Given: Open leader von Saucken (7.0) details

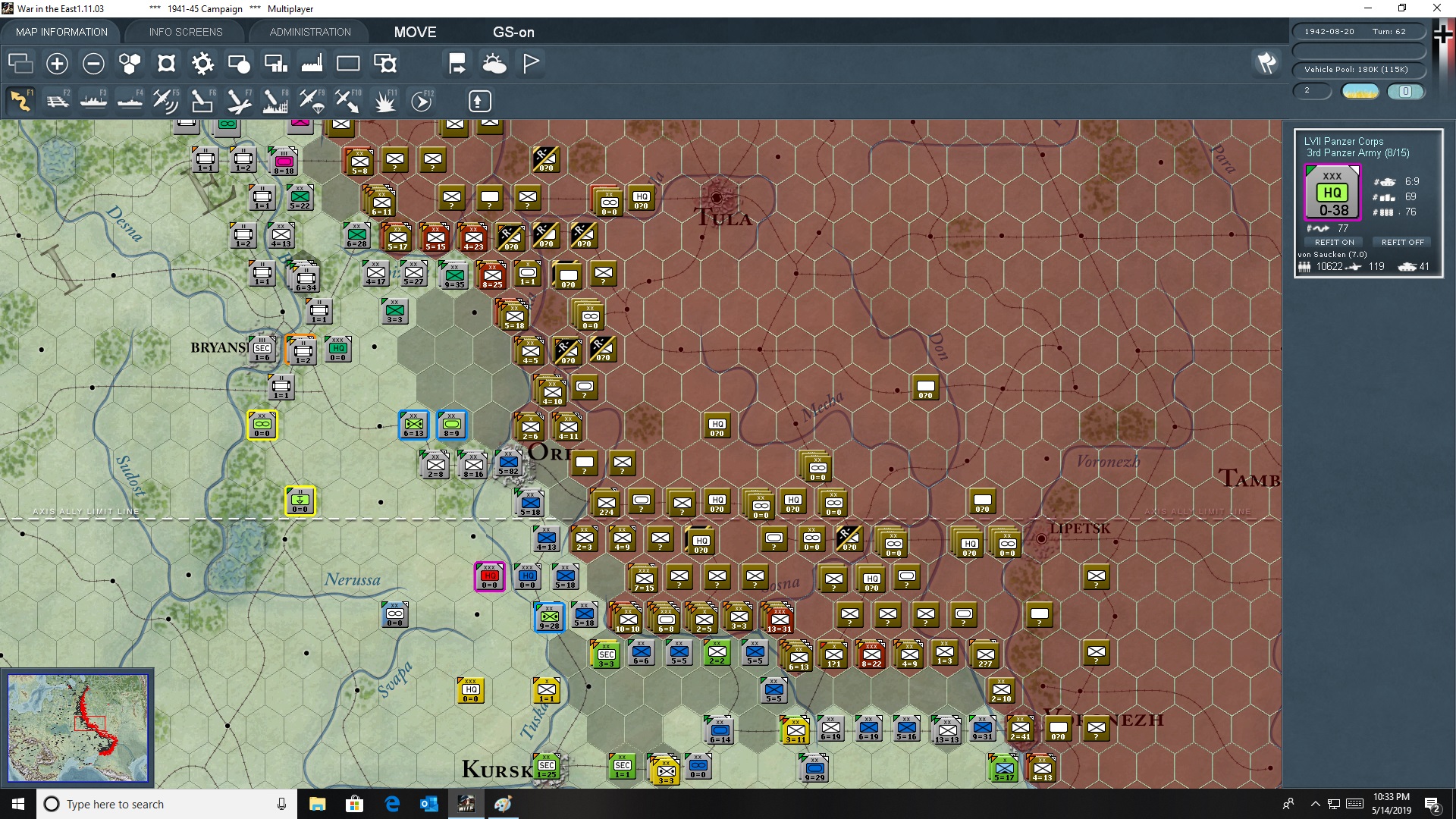Looking at the screenshot, I should point(1332,255).
